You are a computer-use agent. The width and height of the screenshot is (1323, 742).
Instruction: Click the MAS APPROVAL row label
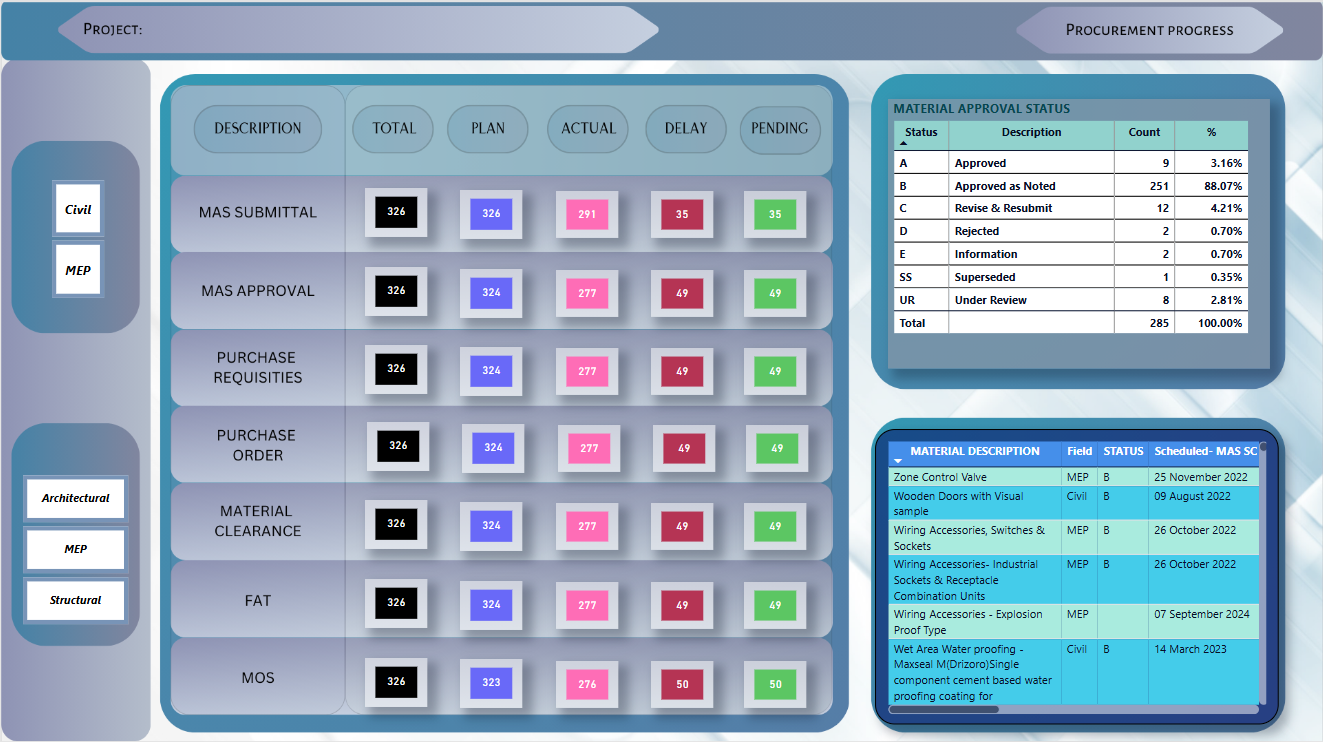(258, 291)
